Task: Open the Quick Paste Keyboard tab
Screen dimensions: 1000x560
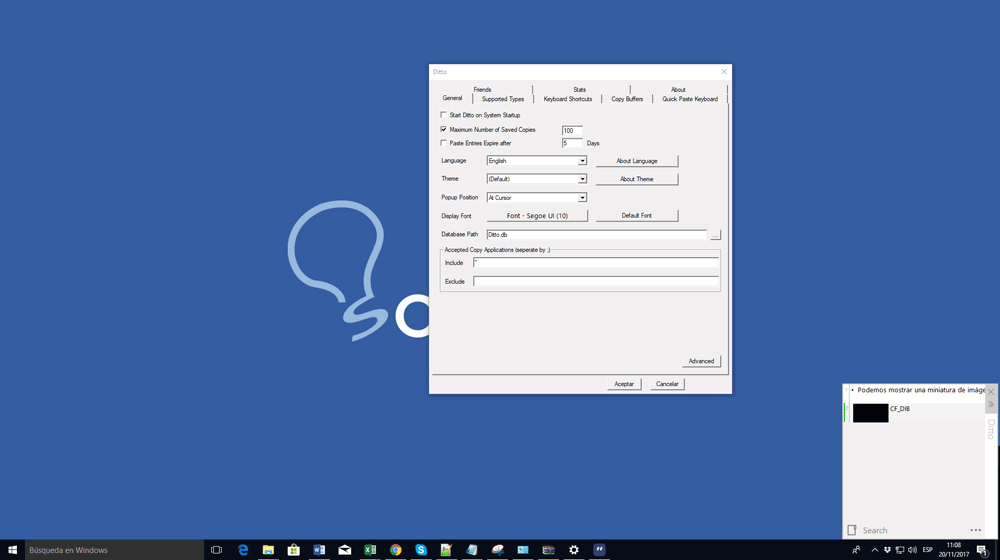Action: tap(689, 99)
